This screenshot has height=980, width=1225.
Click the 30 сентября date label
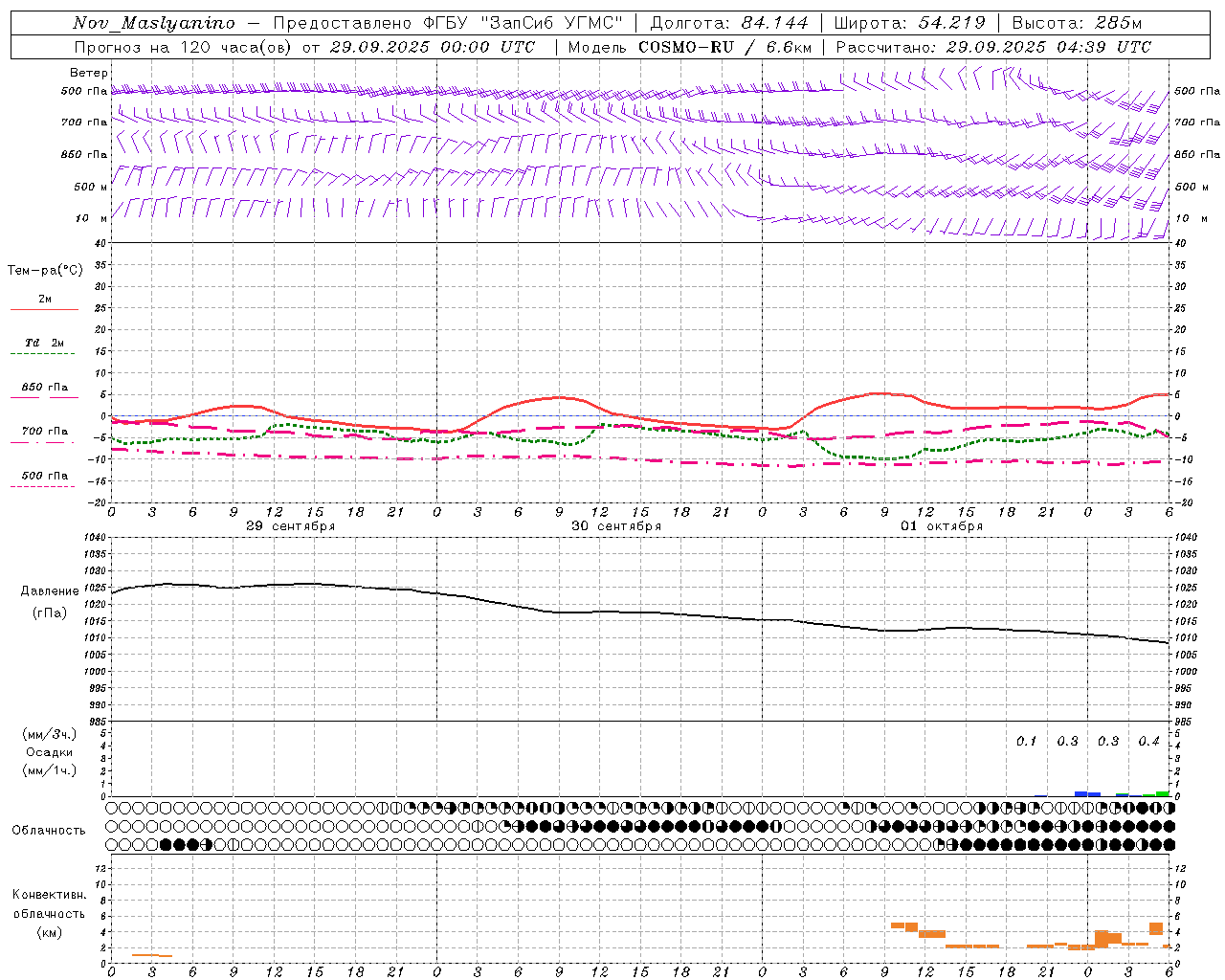[x=616, y=526]
